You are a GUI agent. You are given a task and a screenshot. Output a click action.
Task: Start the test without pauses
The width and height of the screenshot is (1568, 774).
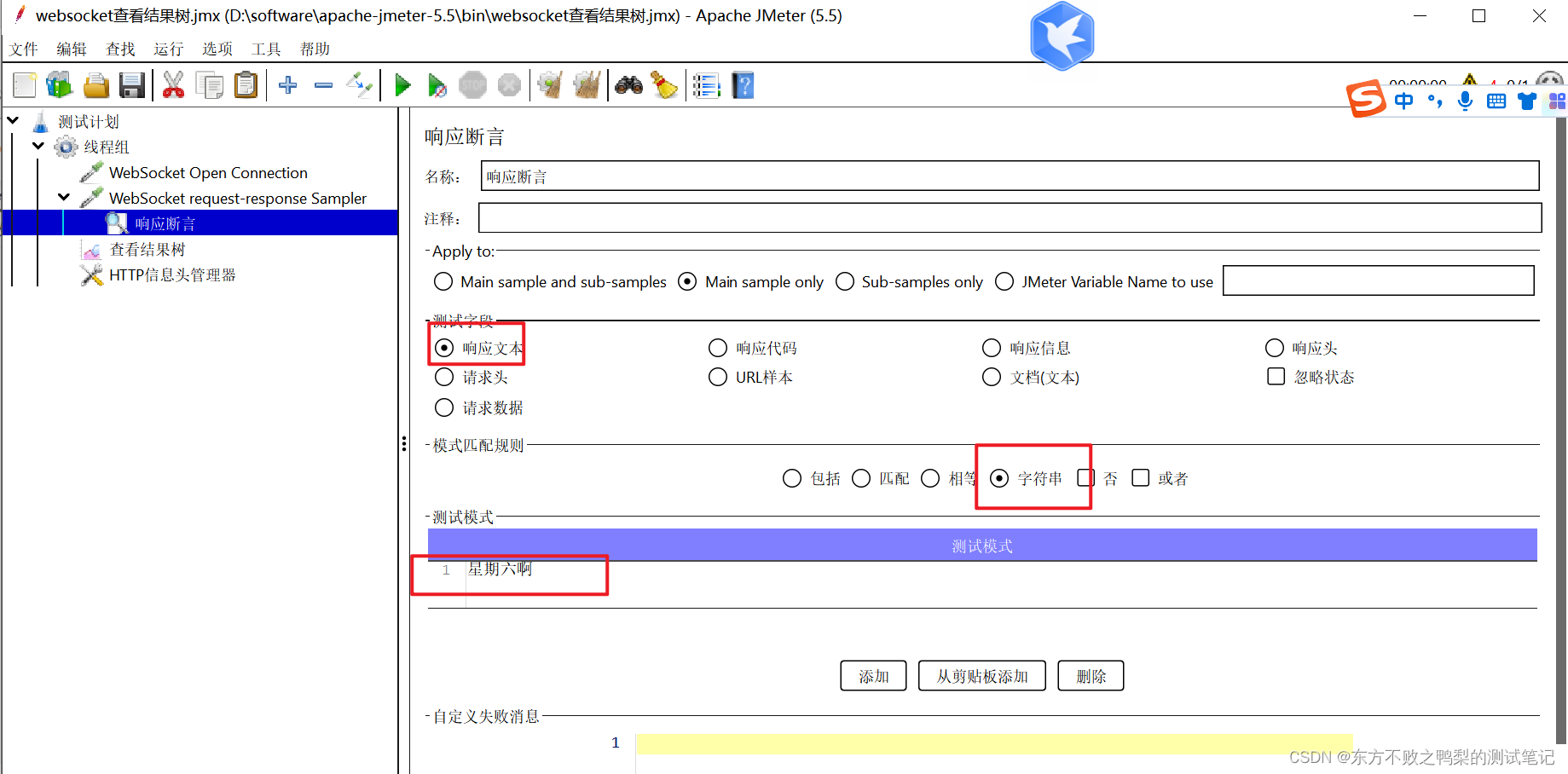tap(437, 85)
